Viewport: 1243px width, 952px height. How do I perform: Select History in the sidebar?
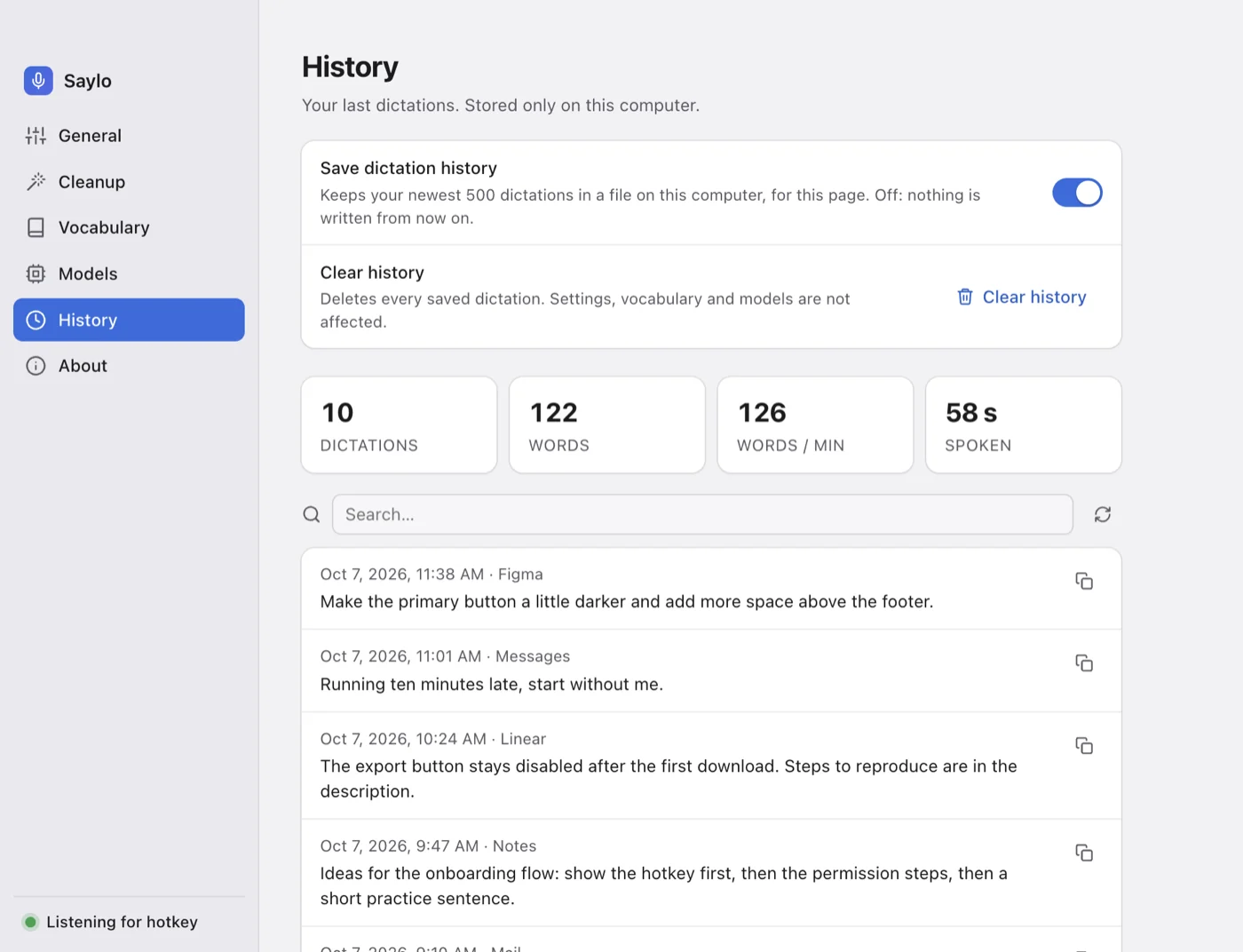129,320
